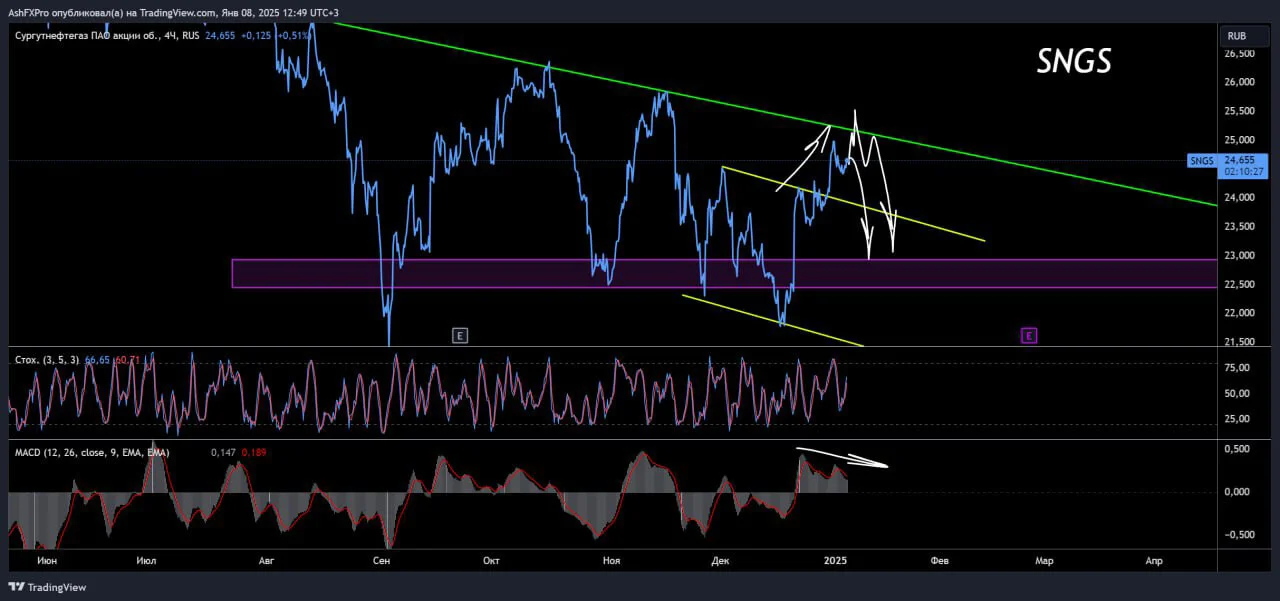Image resolution: width=1280 pixels, height=601 pixels.
Task: Click the MACD value 0,147
Action: click(x=222, y=453)
